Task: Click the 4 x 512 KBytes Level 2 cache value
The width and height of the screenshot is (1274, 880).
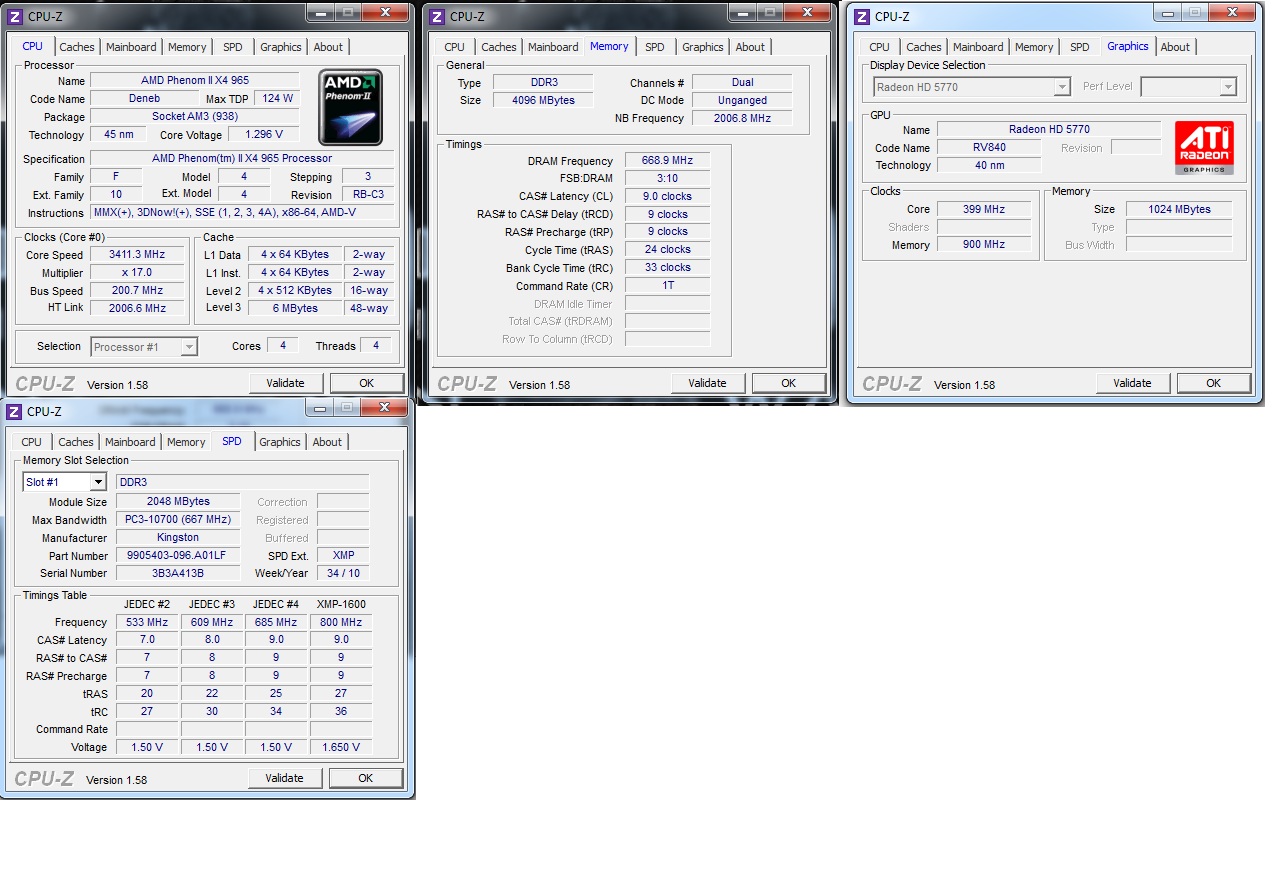Action: [x=295, y=290]
